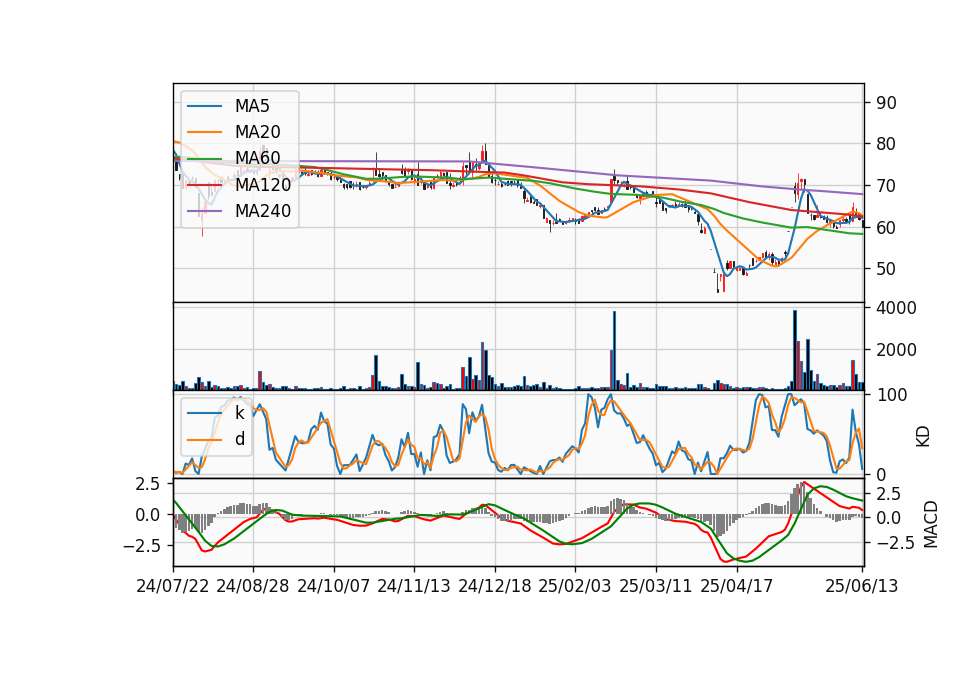Click the 24/11/13 date tick label
Image resolution: width=960 pixels, height=690 pixels.
(x=414, y=586)
